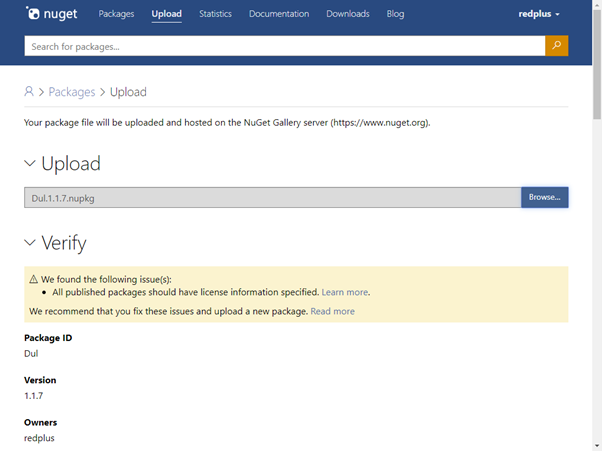Collapse the Verify section chevron

pos(30,243)
